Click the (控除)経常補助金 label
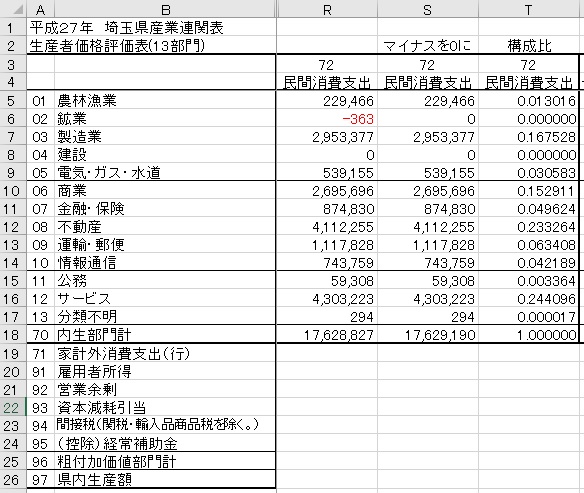 tap(117, 443)
